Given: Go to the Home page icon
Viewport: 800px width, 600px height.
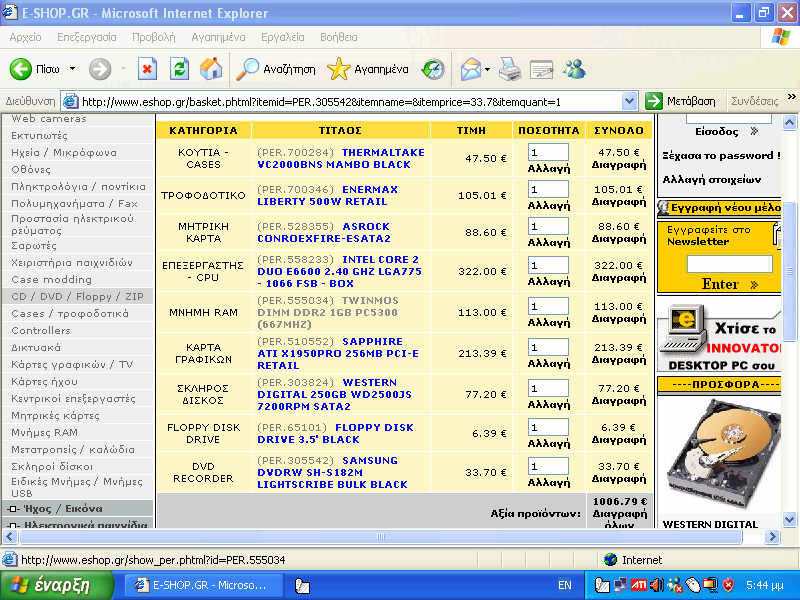Looking at the screenshot, I should click(x=211, y=69).
